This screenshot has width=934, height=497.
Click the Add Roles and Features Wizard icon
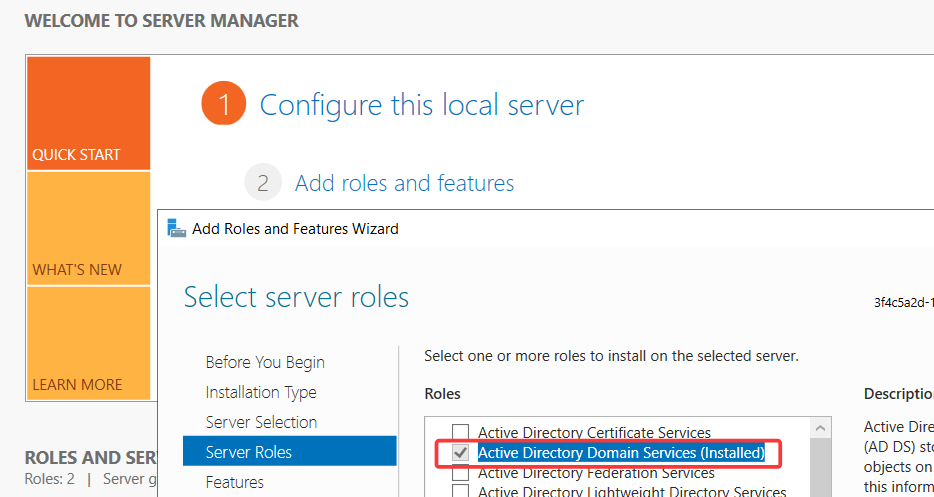[x=177, y=228]
